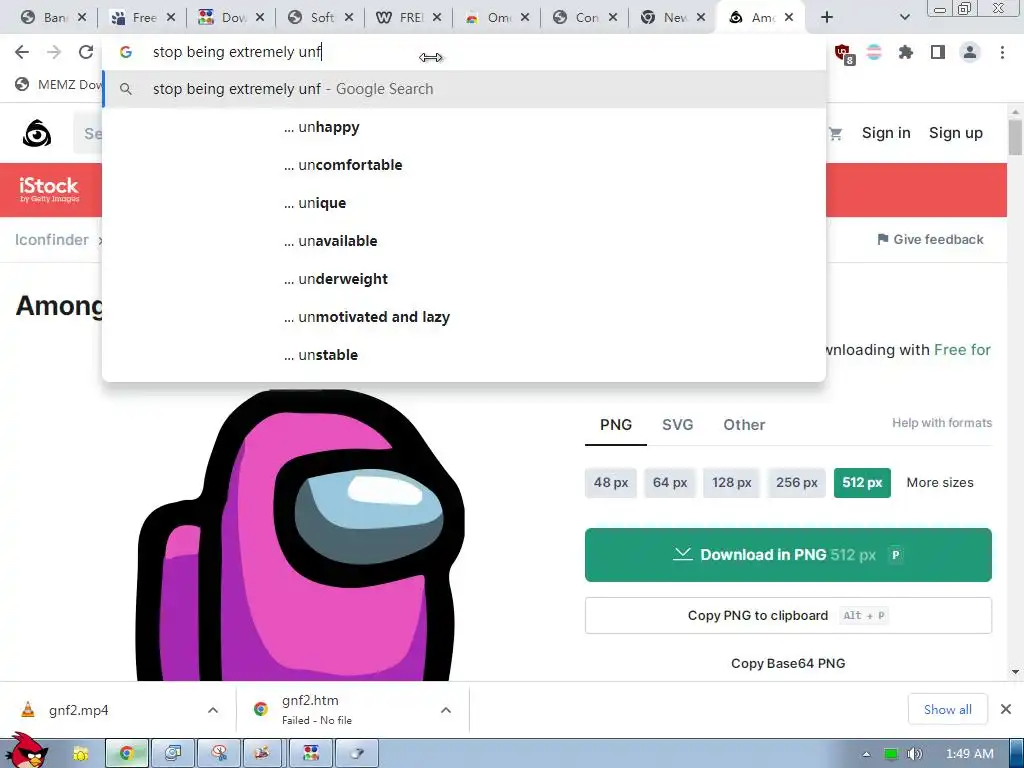Choose the 'unstable' search suggestion

[x=464, y=355]
